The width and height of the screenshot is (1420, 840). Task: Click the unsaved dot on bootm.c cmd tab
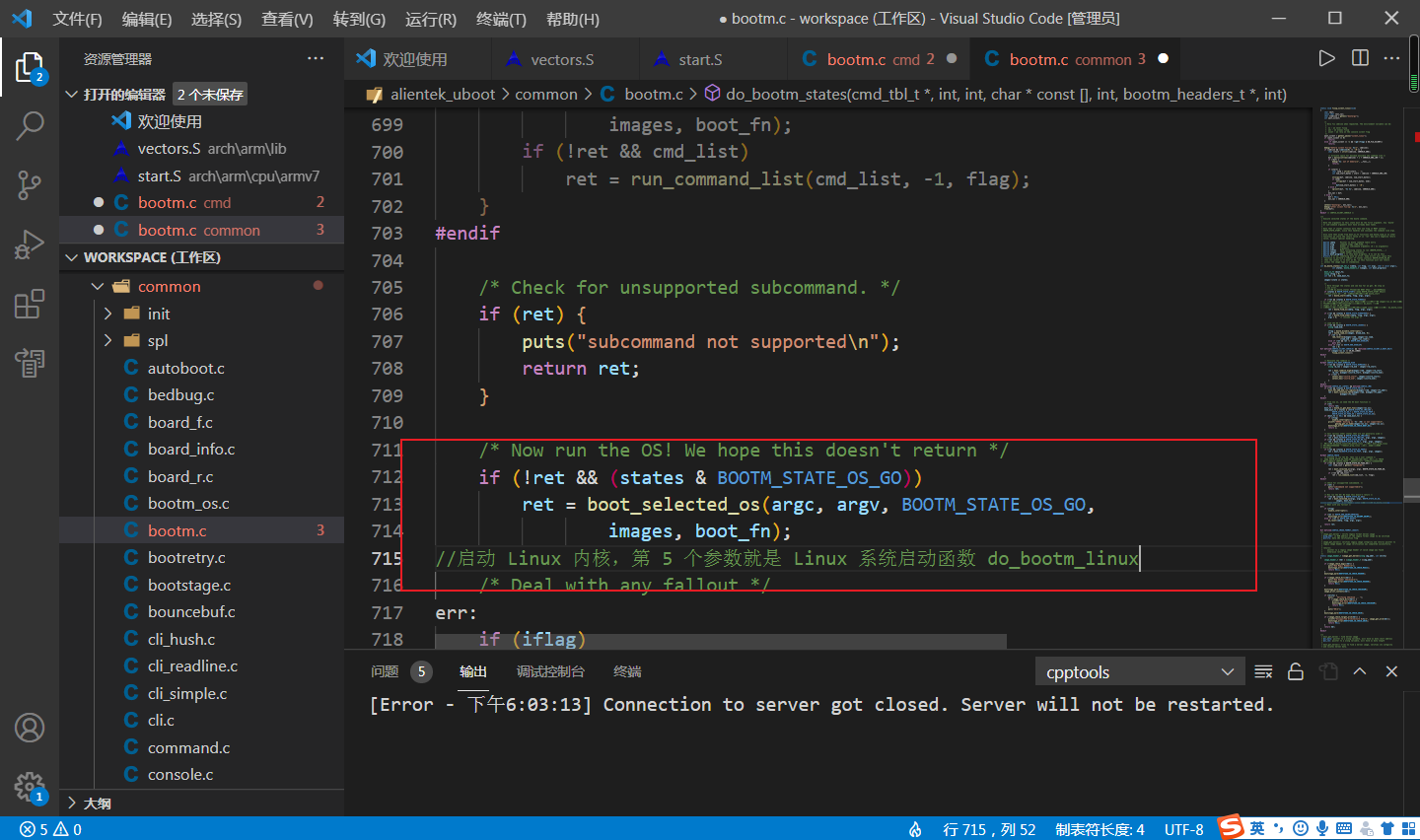(x=952, y=59)
